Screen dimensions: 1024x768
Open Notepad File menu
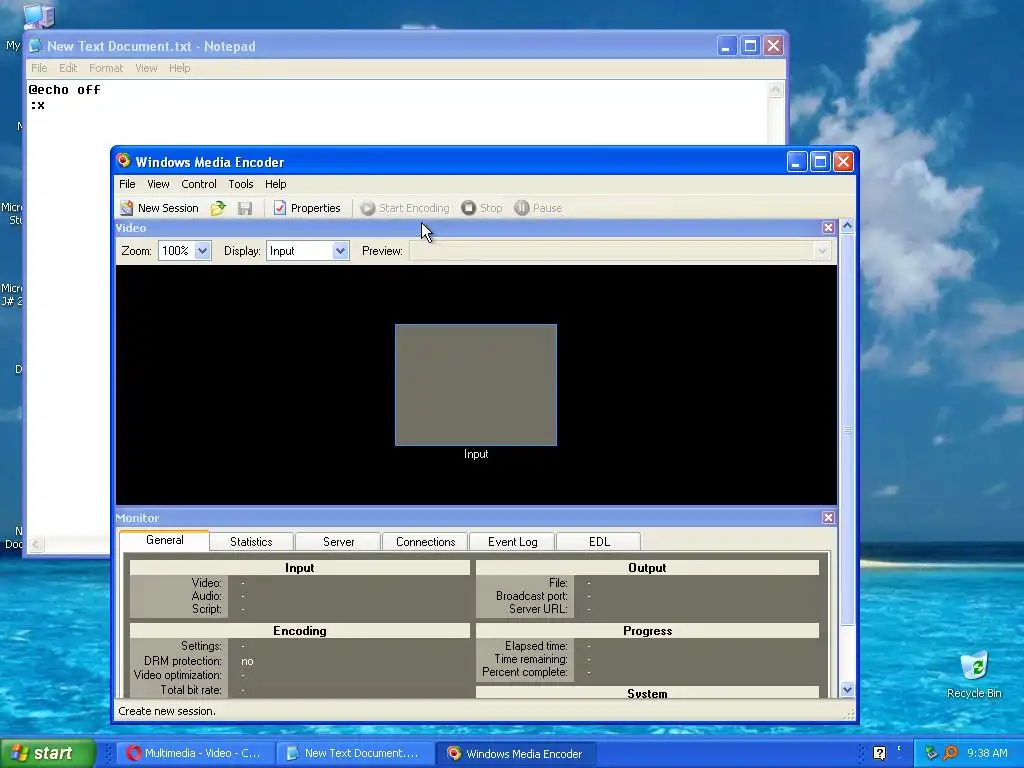click(39, 68)
